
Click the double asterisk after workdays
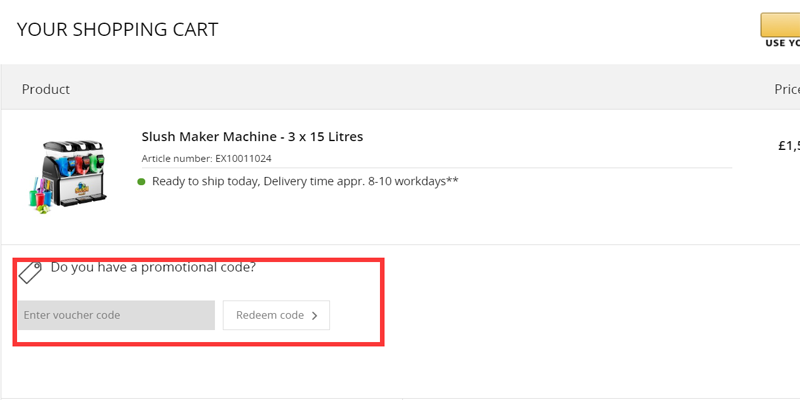click(453, 180)
